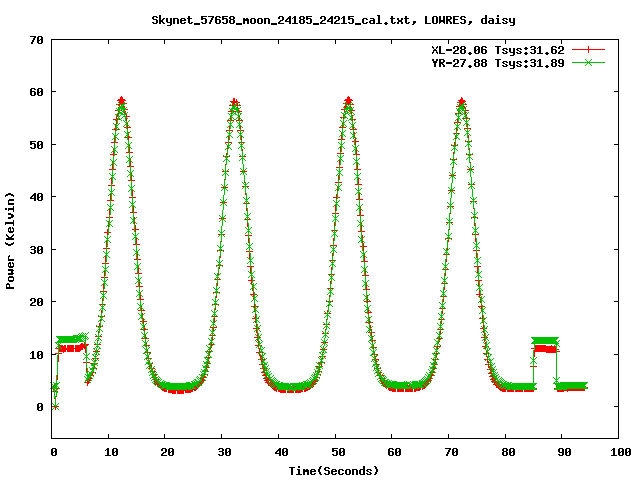Click the plot title Skynet_57658_moon text

(x=333, y=19)
